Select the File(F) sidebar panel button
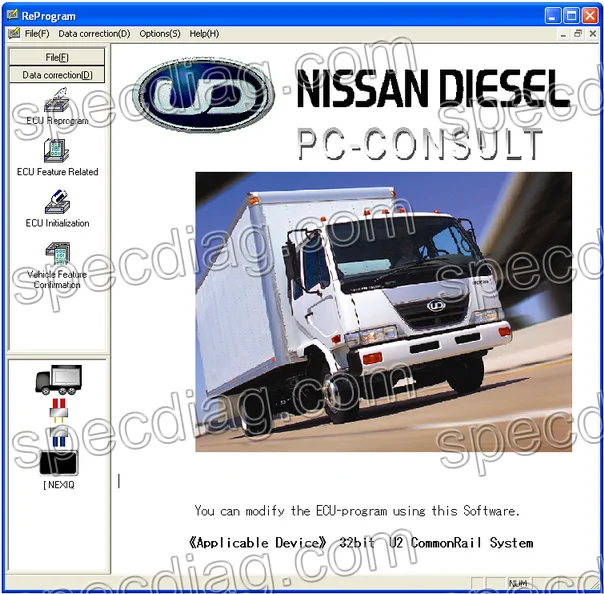 click(x=57, y=57)
